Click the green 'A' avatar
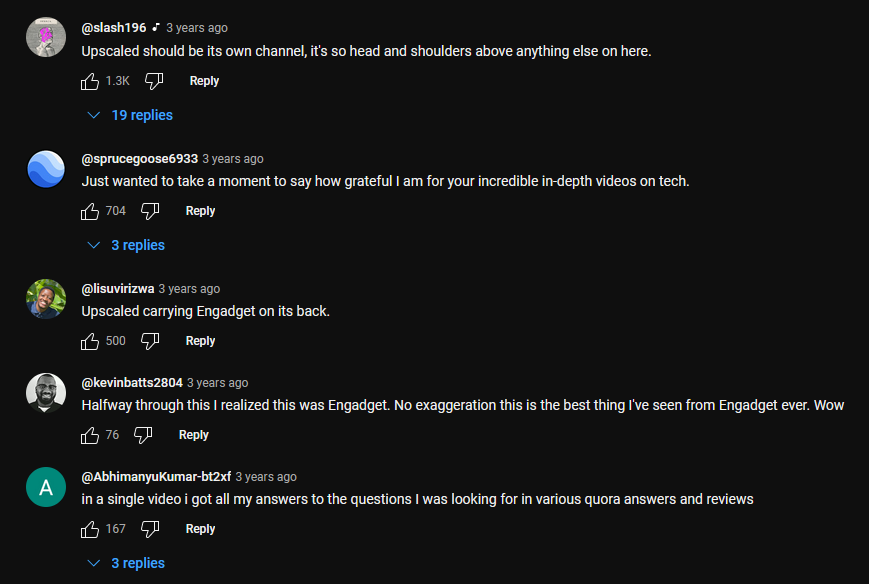This screenshot has height=584, width=869. click(x=46, y=487)
